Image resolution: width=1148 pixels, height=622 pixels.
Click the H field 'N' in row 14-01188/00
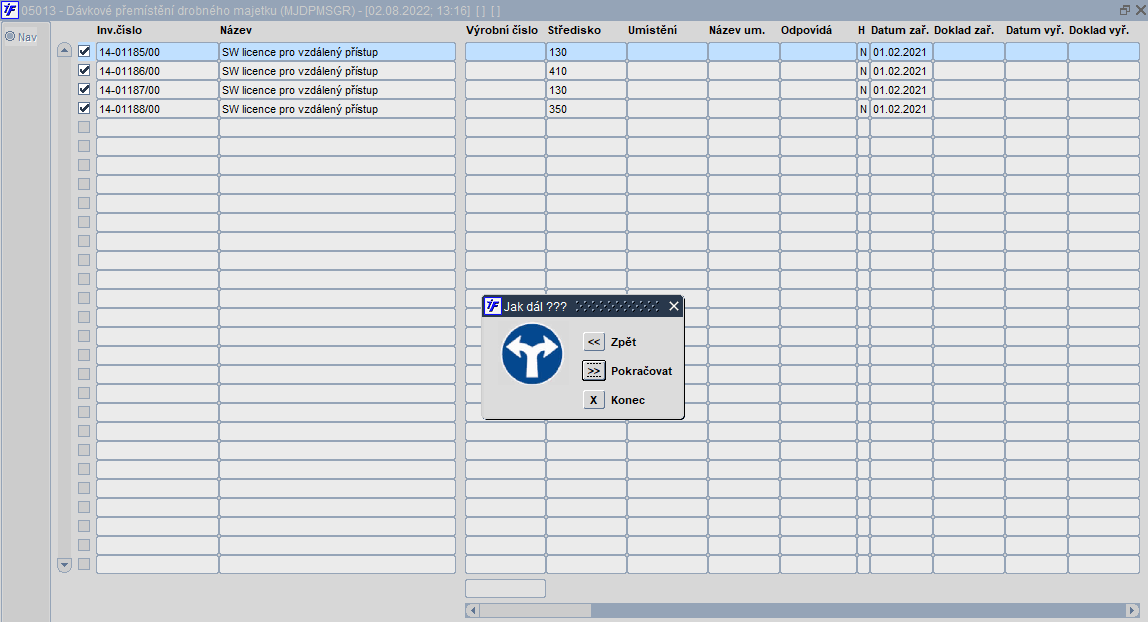[863, 109]
